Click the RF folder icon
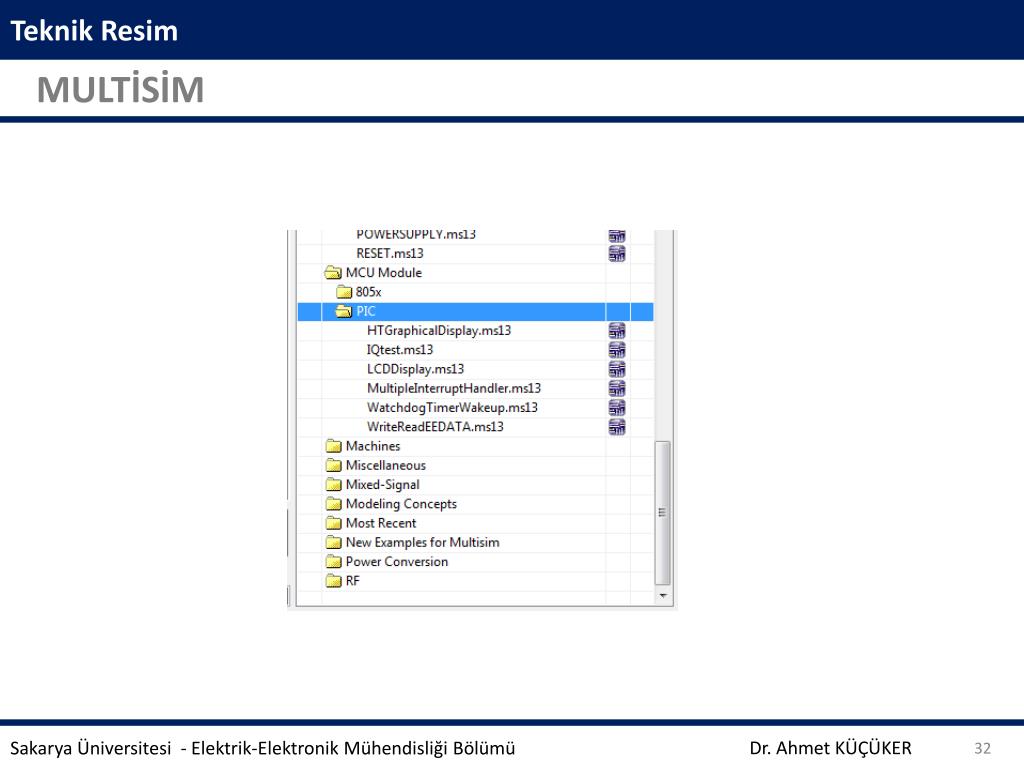This screenshot has height=768, width=1024. (x=334, y=581)
